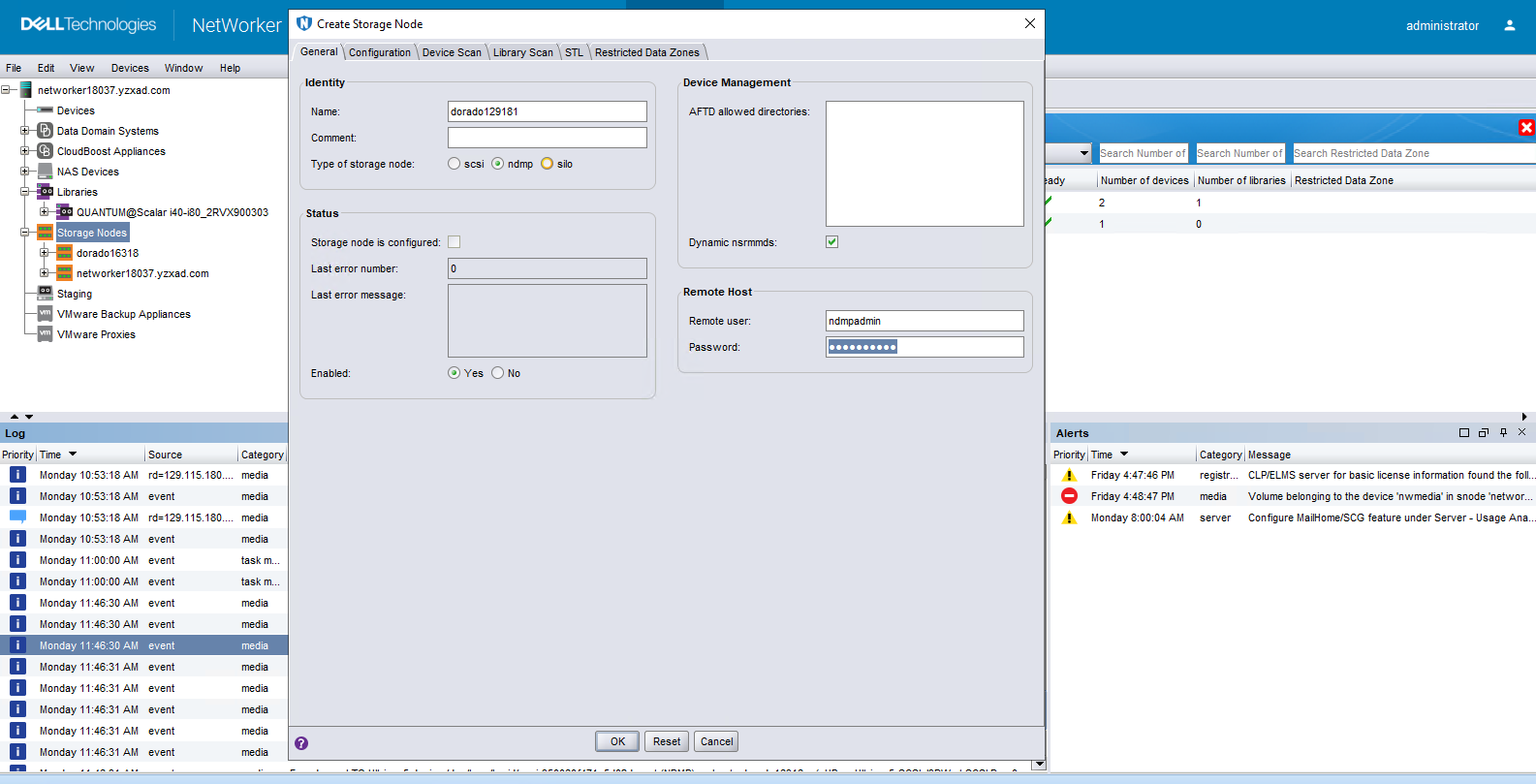Click the pin icon in Alerts panel
The image size is (1536, 784).
(x=1503, y=433)
